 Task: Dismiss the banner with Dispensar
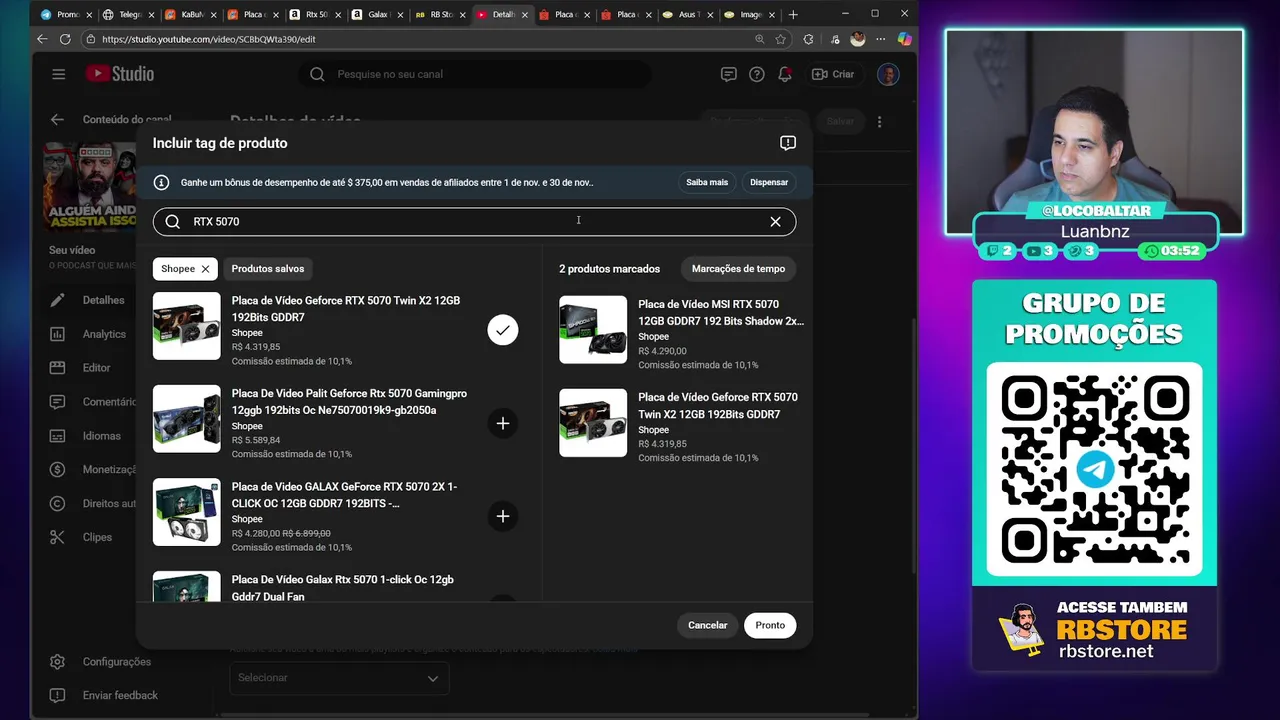pyautogui.click(x=769, y=182)
